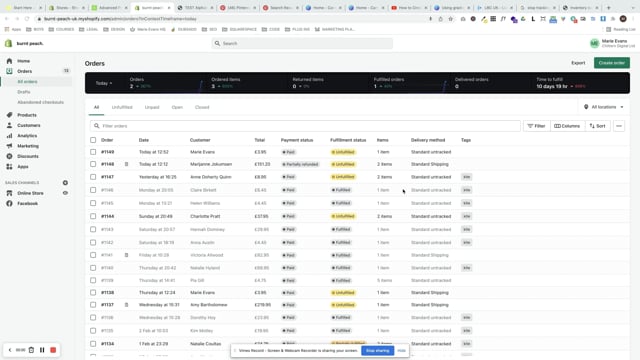Image resolution: width=640 pixels, height=360 pixels.
Task: Add a new sales channel
Action: coord(65,182)
